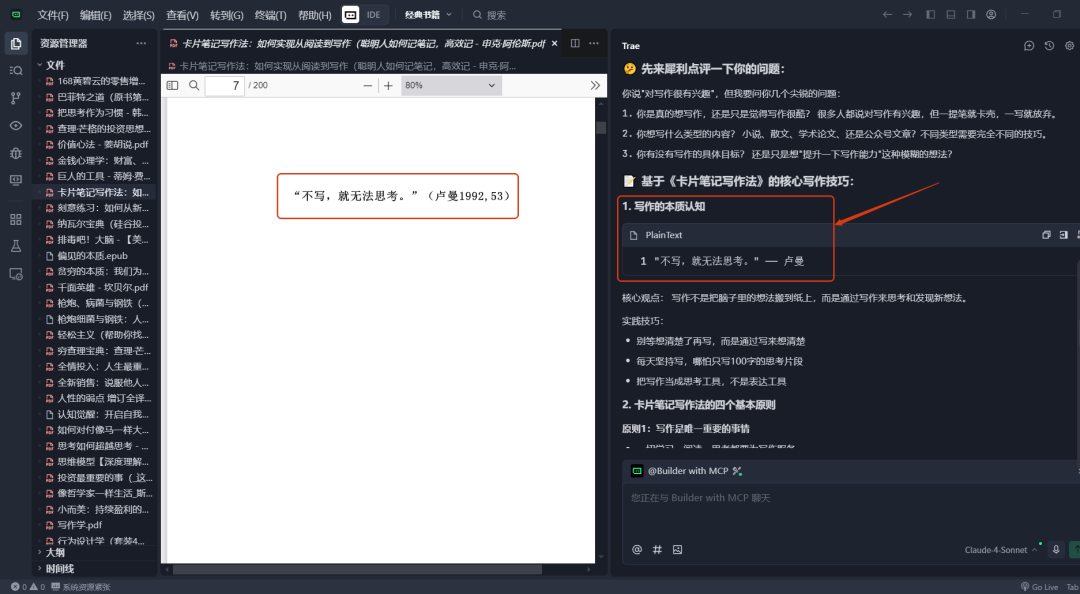The width and height of the screenshot is (1080, 594).
Task: Toggle the primary left sidebar layout
Action: coord(931,14)
